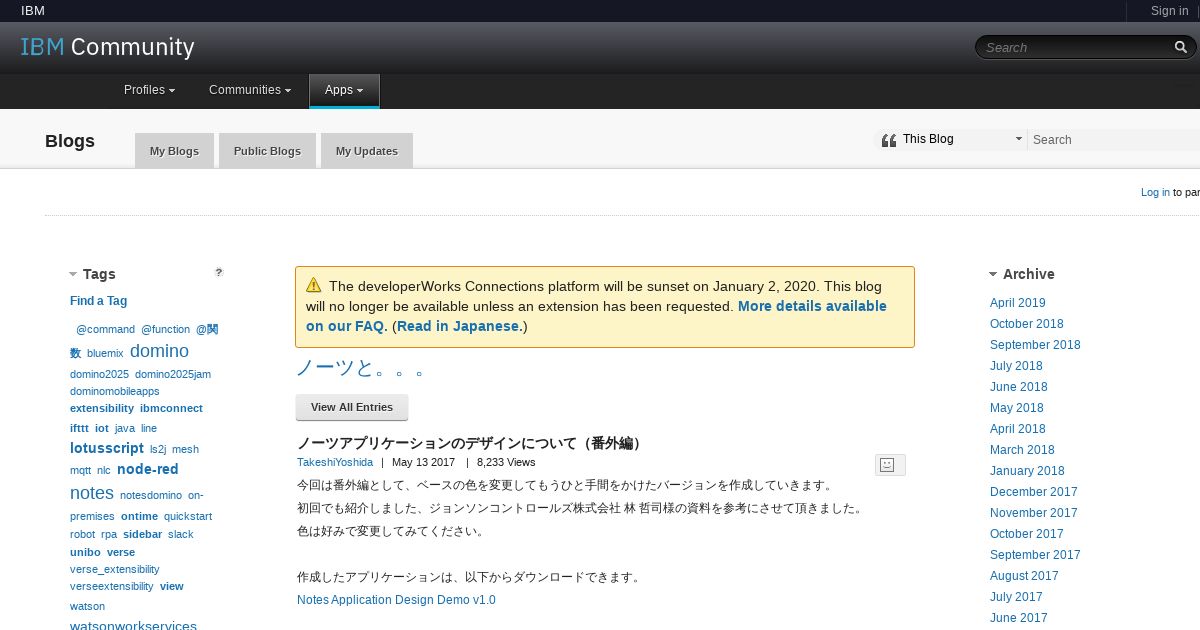The height and width of the screenshot is (630, 1200).
Task: Click the quotation marks blog scope icon
Action: [888, 140]
